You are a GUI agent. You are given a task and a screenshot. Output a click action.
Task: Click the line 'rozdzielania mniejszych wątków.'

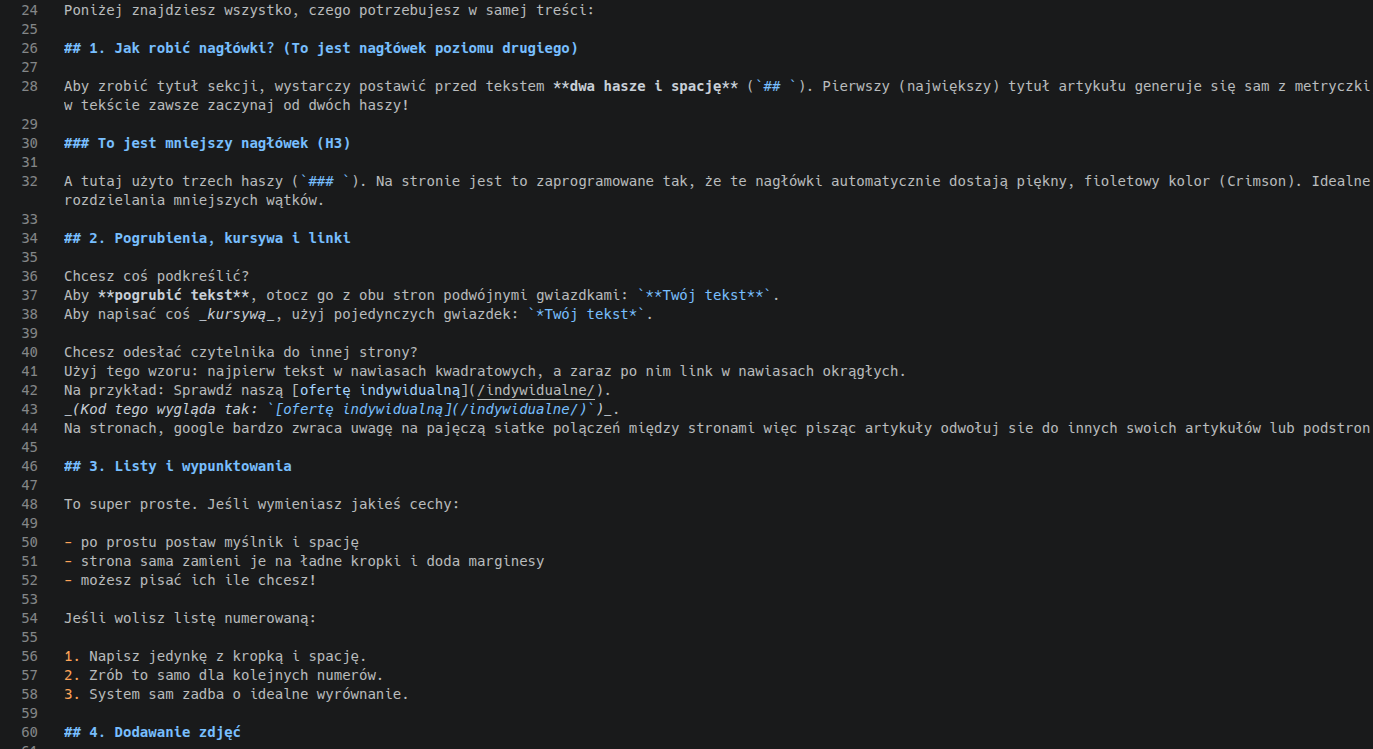point(194,200)
